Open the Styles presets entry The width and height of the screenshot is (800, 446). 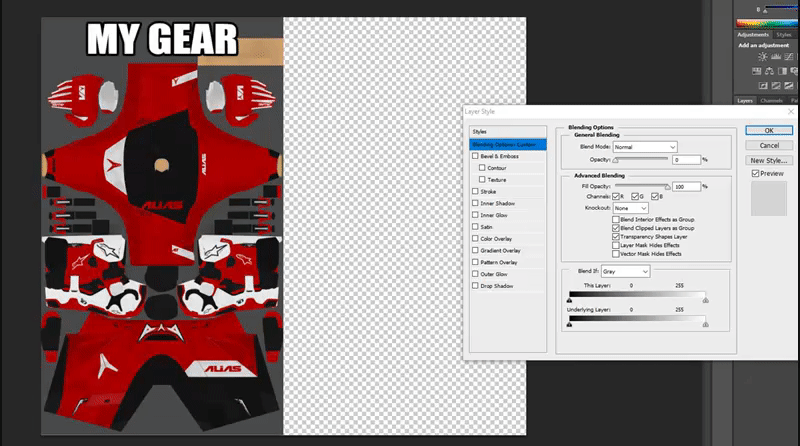pos(508,132)
